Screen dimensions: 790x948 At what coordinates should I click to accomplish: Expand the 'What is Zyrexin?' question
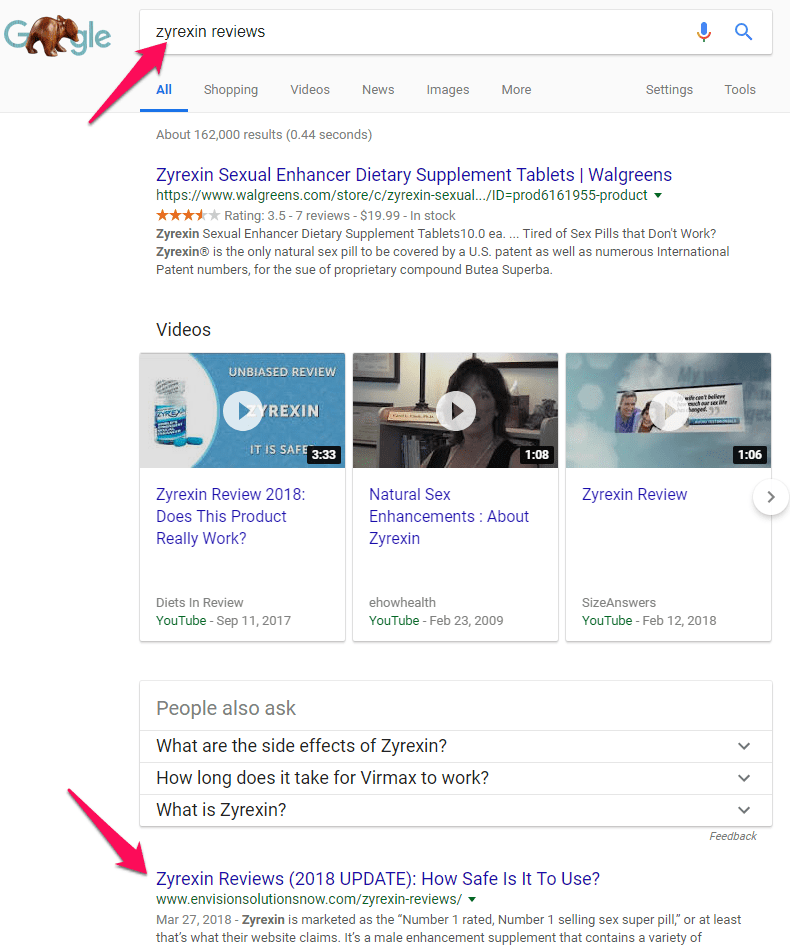456,810
